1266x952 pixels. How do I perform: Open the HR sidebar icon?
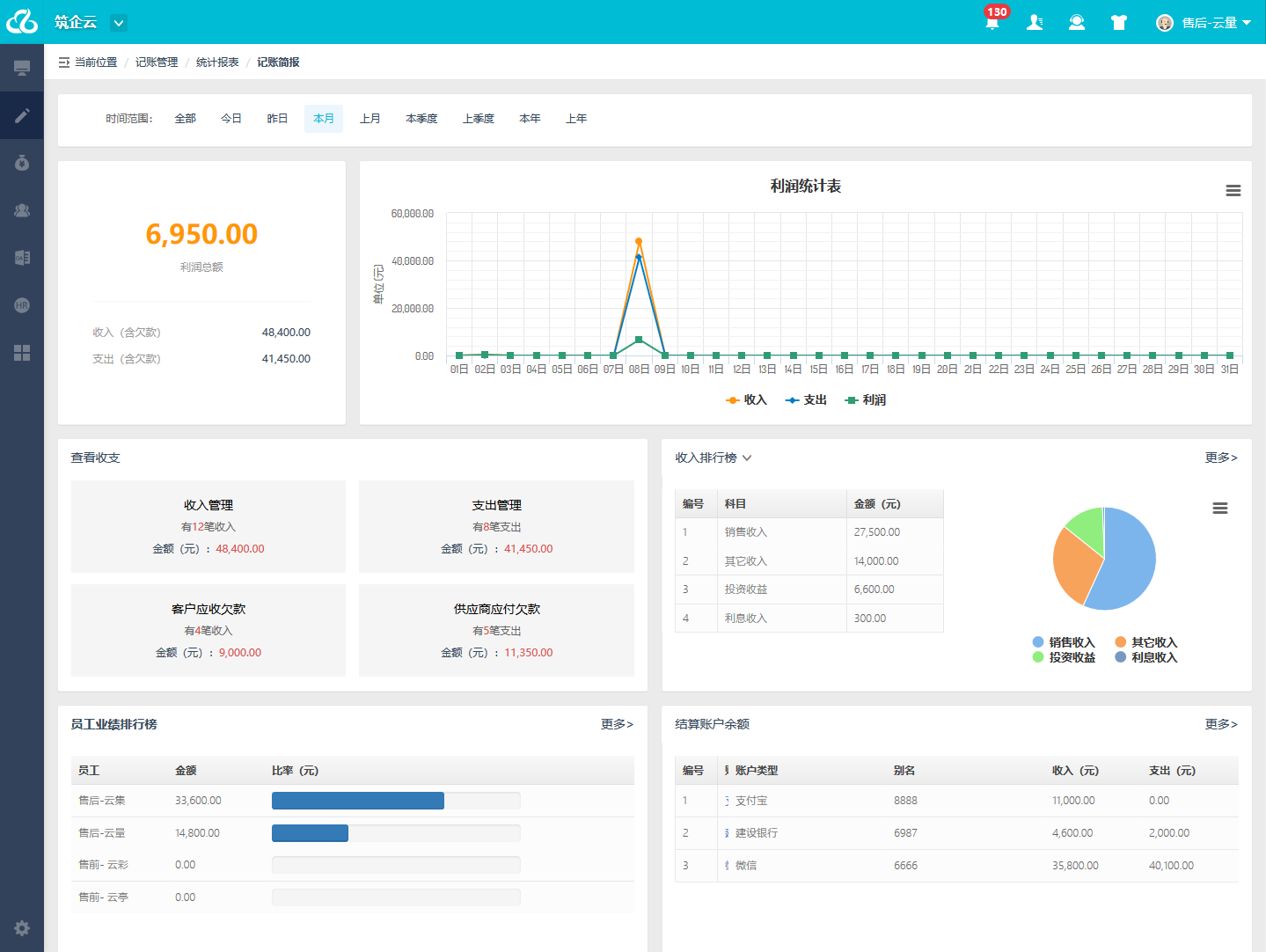coord(22,305)
